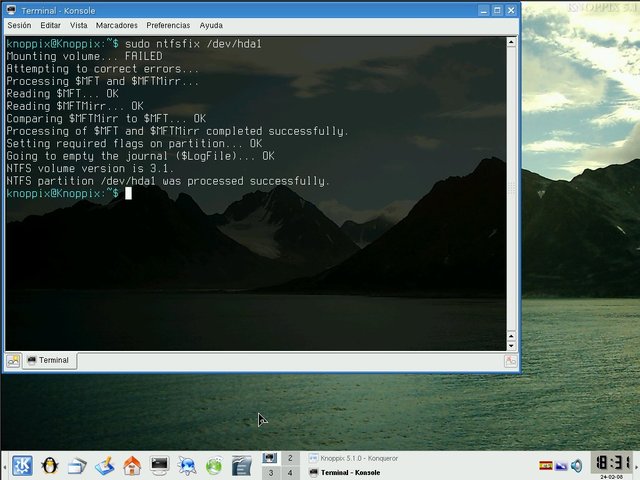Viewport: 640px width, 480px height.
Task: Open the Editar menu
Action: point(50,25)
